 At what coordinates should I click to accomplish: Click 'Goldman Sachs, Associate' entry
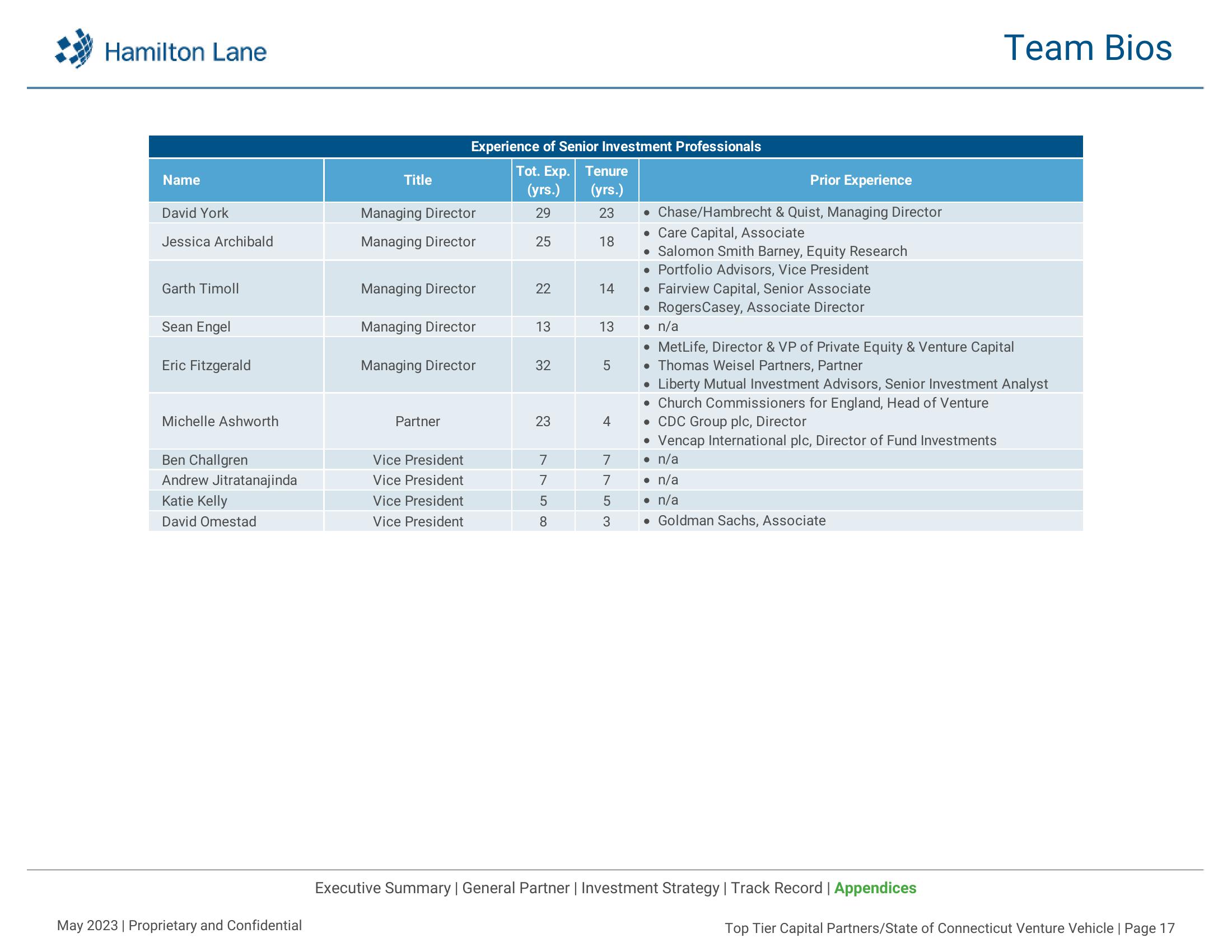[x=741, y=521]
